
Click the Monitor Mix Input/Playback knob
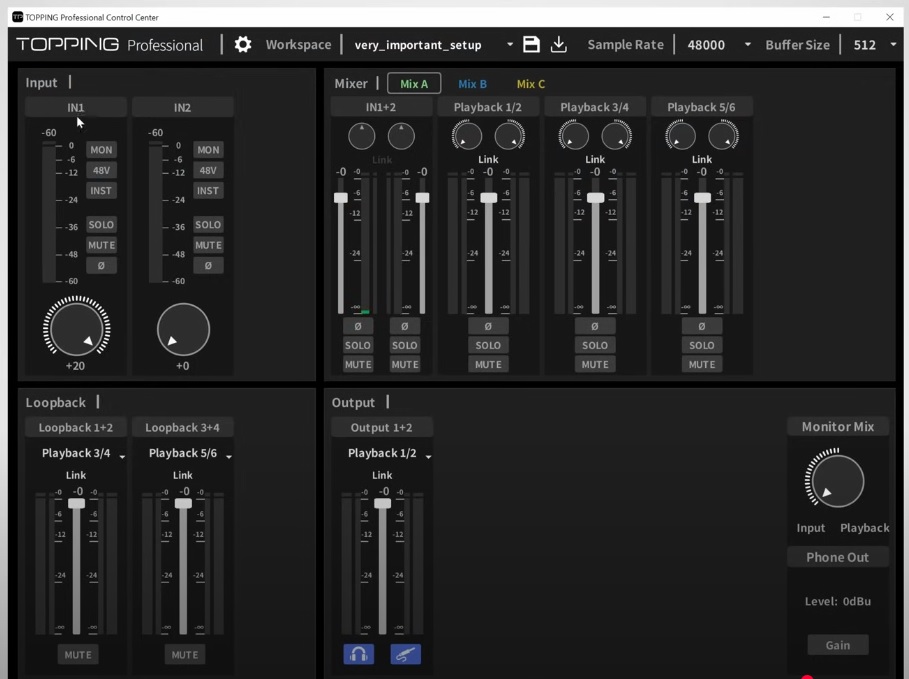(x=837, y=481)
